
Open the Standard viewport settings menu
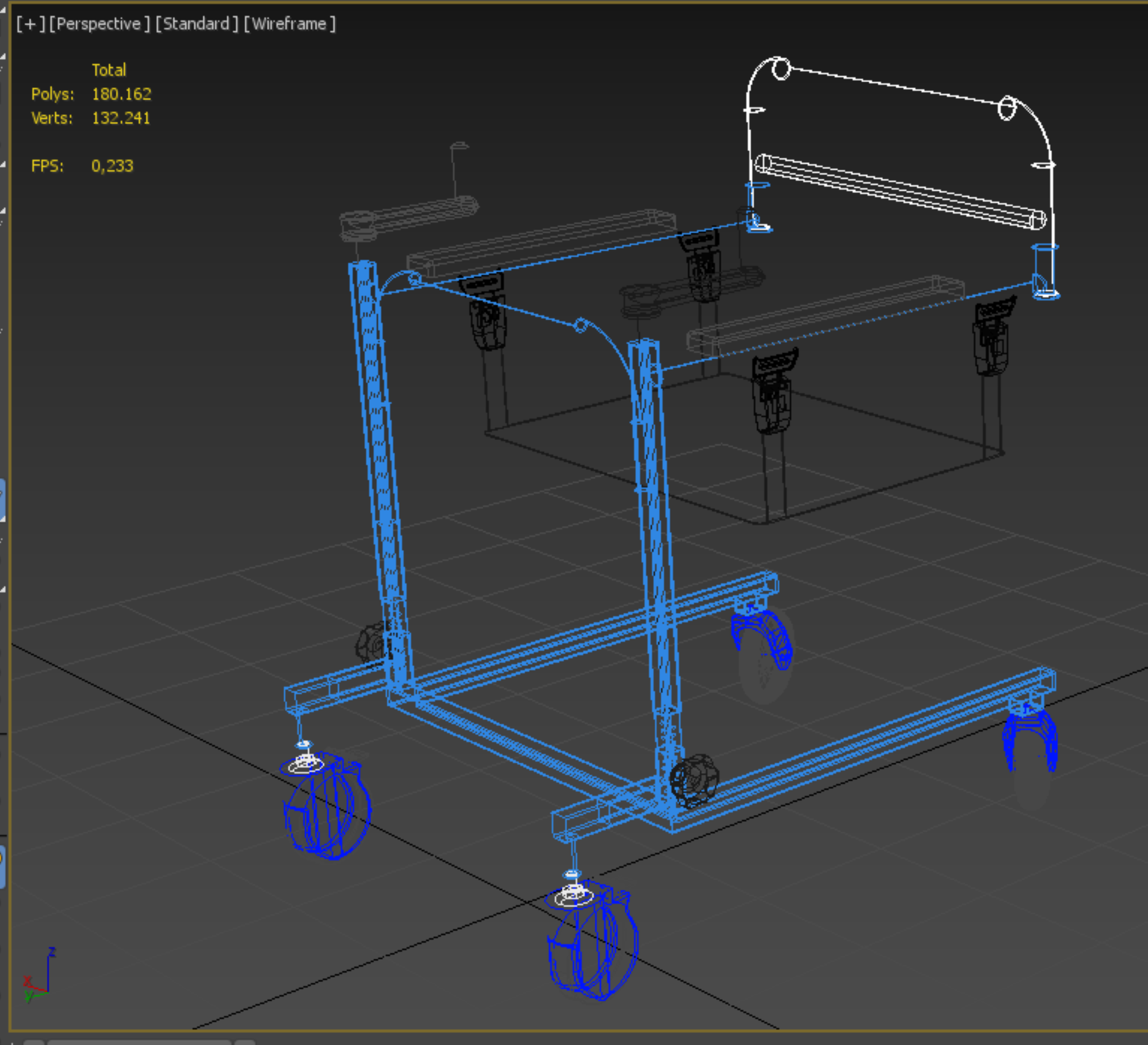[197, 24]
